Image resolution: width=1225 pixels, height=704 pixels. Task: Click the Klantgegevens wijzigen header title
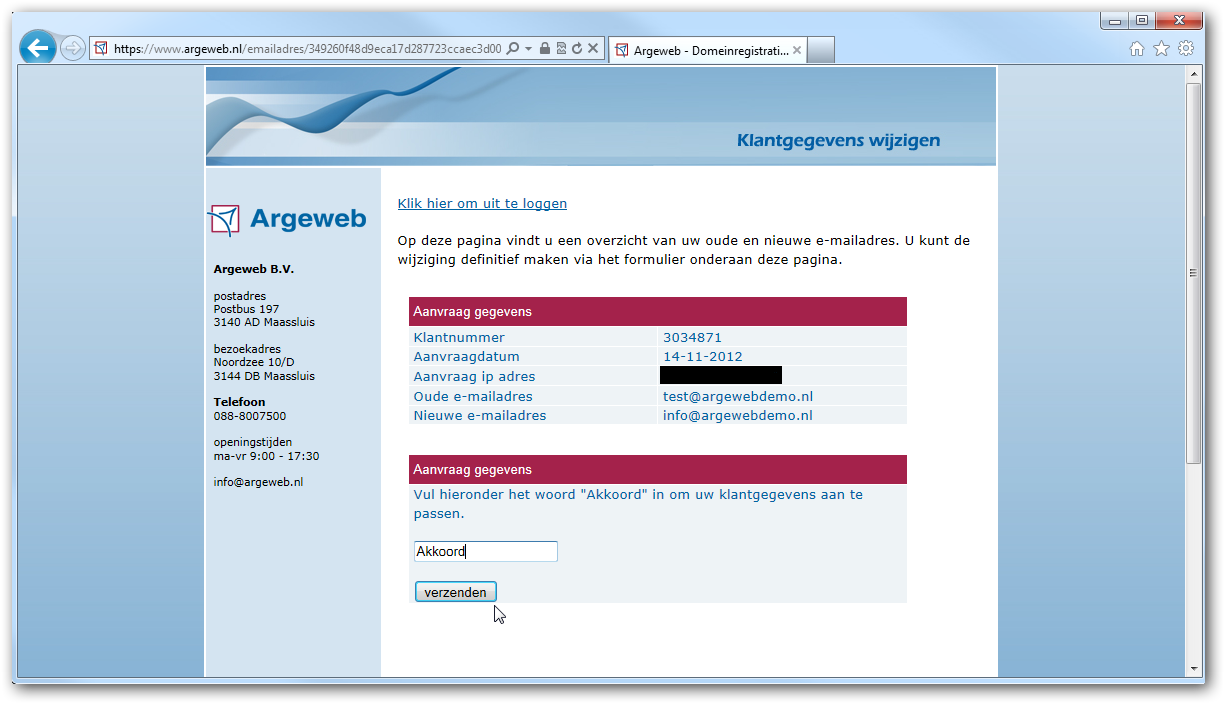(838, 141)
